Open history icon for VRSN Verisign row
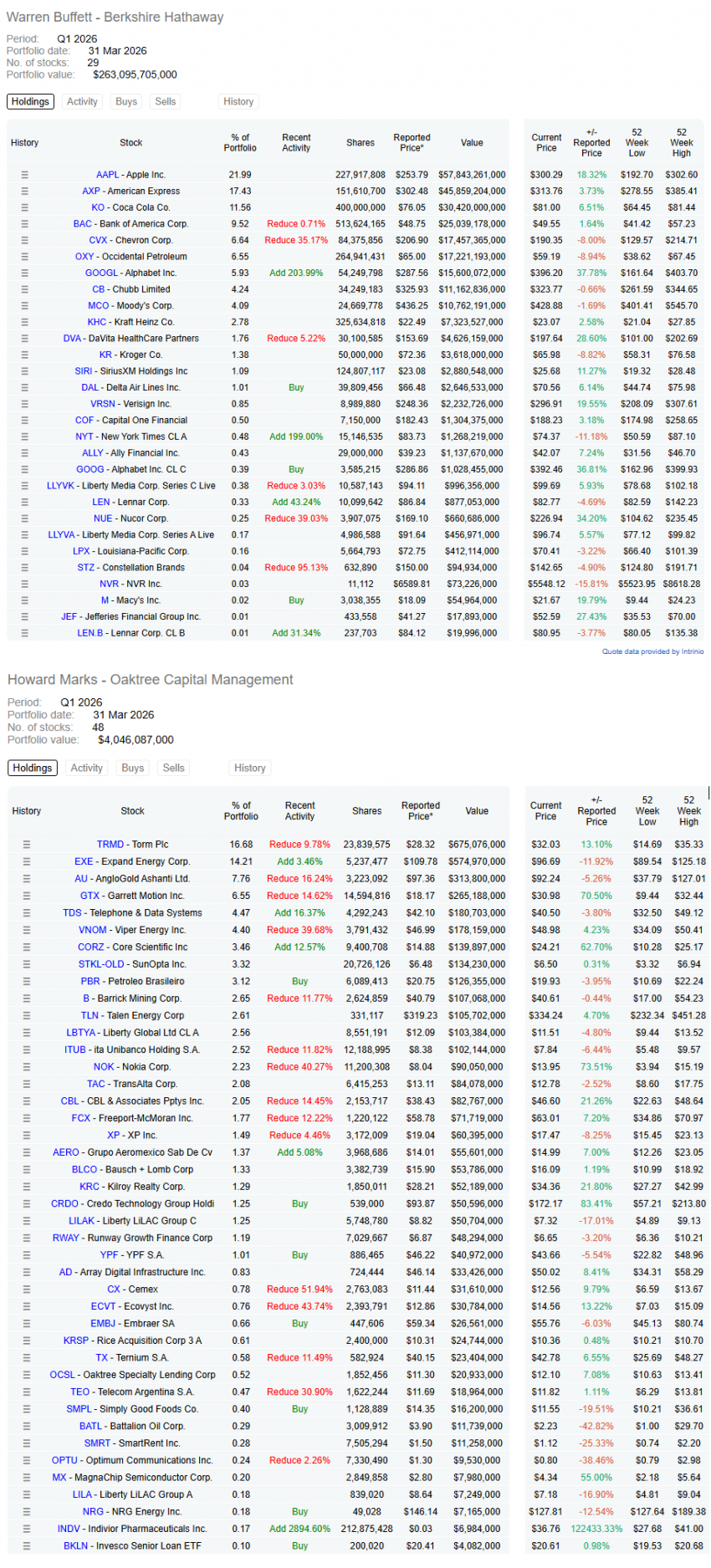This screenshot has height=1568, width=711. coord(25,404)
